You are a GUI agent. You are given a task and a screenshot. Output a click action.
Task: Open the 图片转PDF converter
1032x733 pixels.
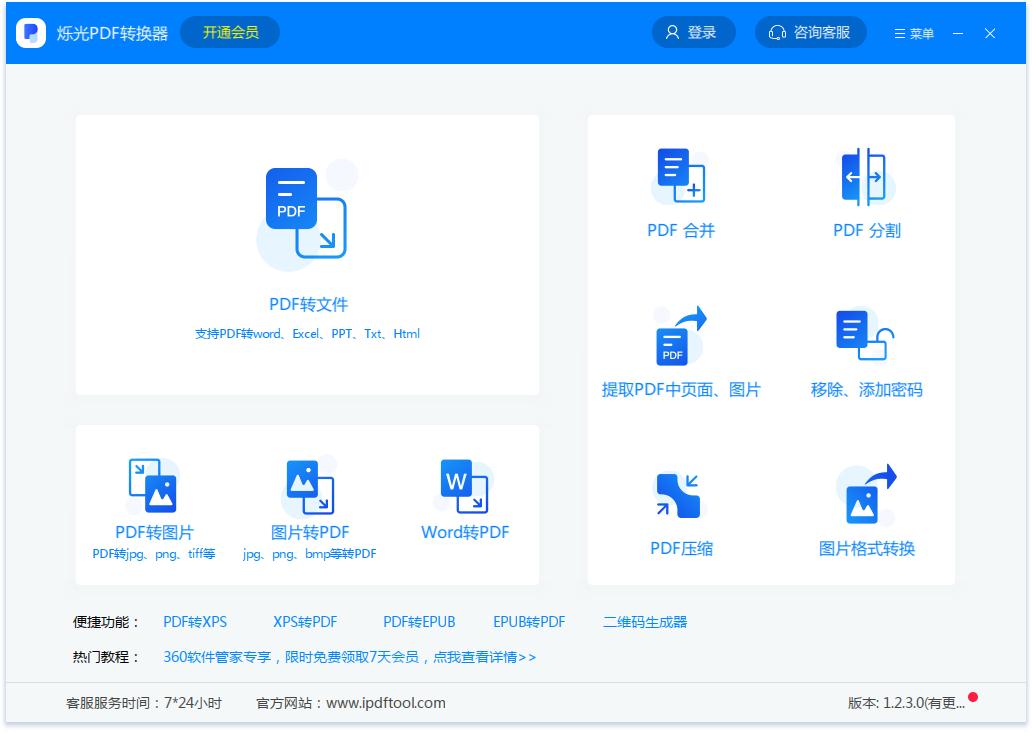[307, 510]
